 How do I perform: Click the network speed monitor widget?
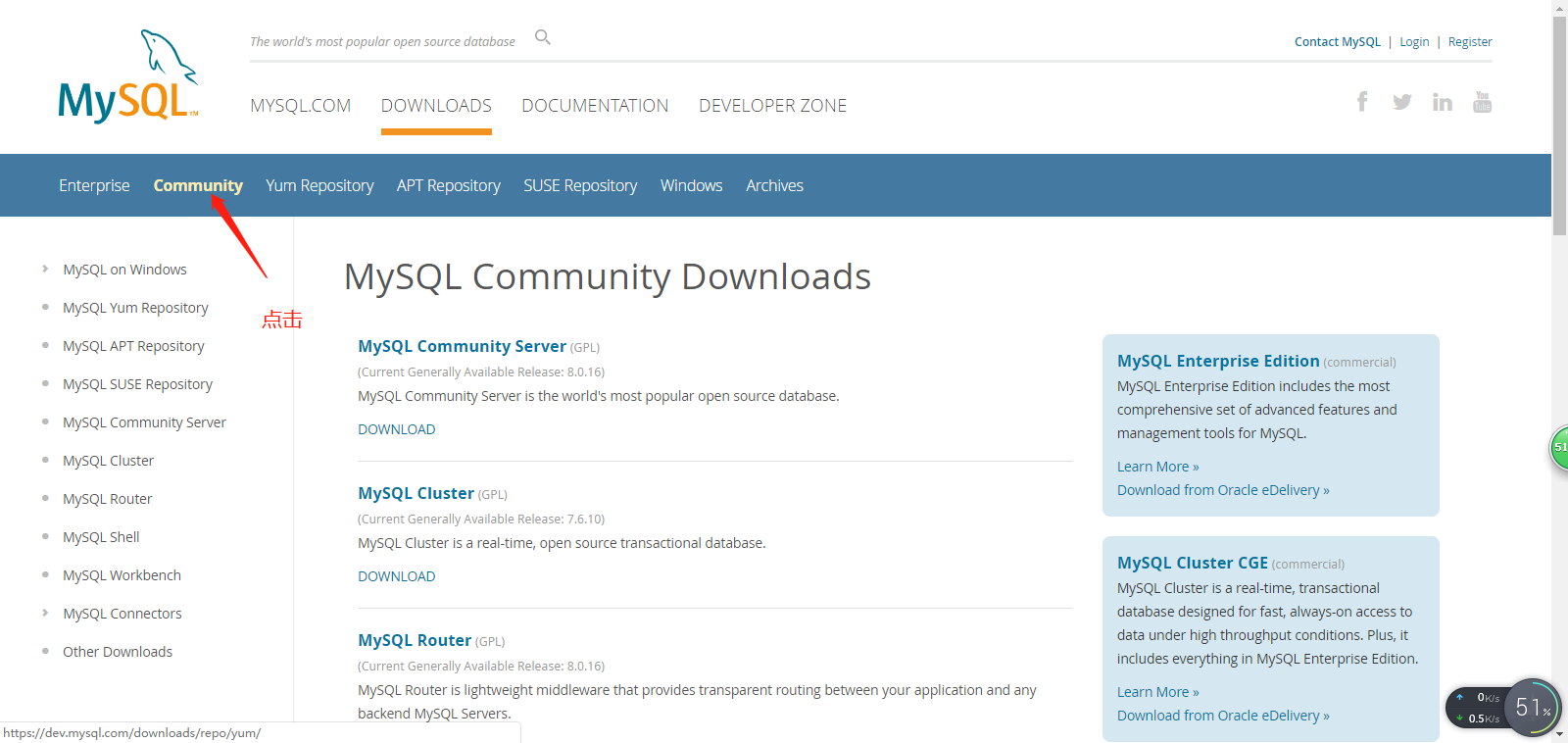(1503, 707)
